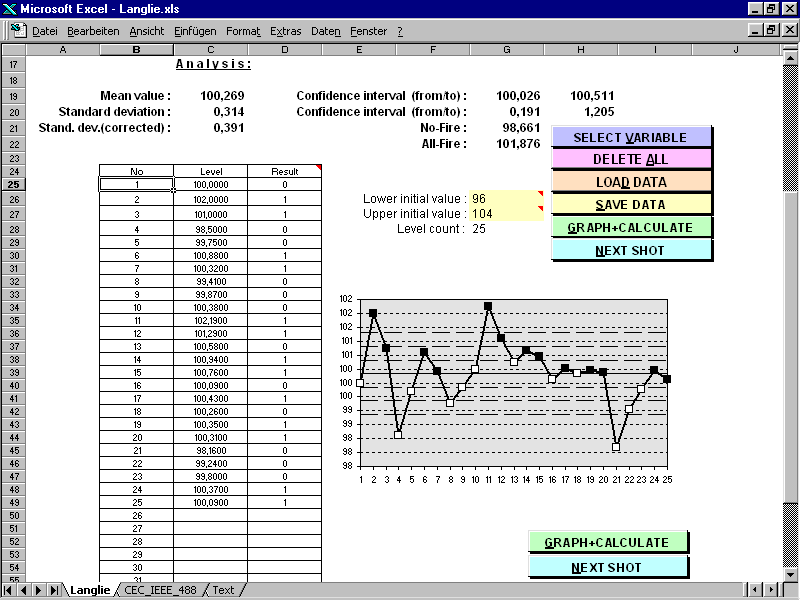Click the Select All corner box
This screenshot has height=600, width=800.
point(14,49)
